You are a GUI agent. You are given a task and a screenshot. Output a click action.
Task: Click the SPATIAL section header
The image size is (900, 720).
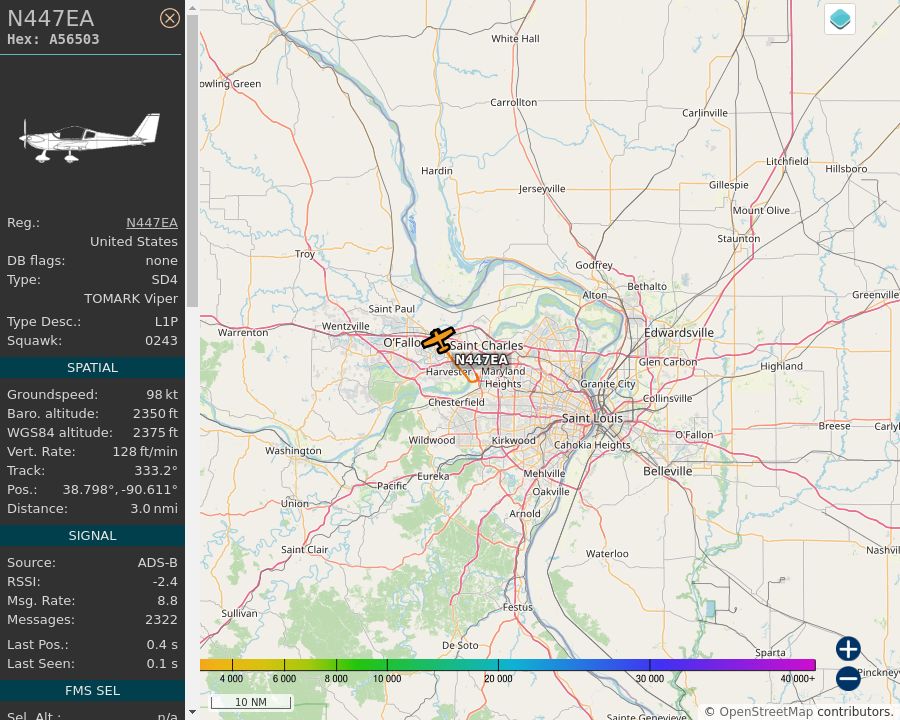(x=92, y=367)
